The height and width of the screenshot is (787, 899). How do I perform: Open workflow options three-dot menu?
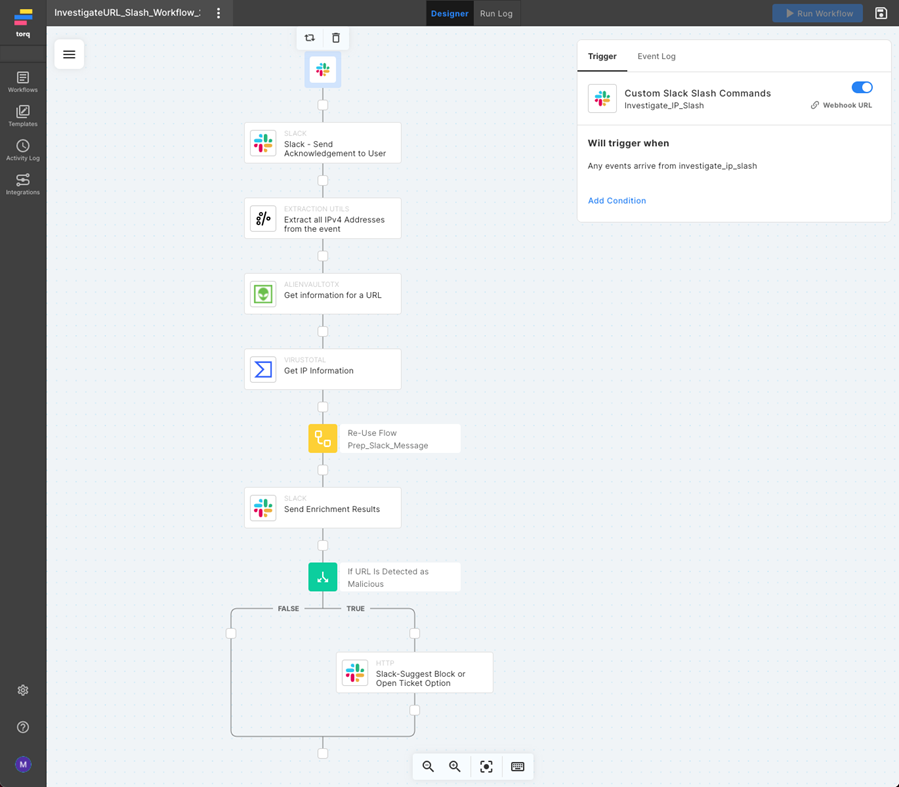coord(218,13)
